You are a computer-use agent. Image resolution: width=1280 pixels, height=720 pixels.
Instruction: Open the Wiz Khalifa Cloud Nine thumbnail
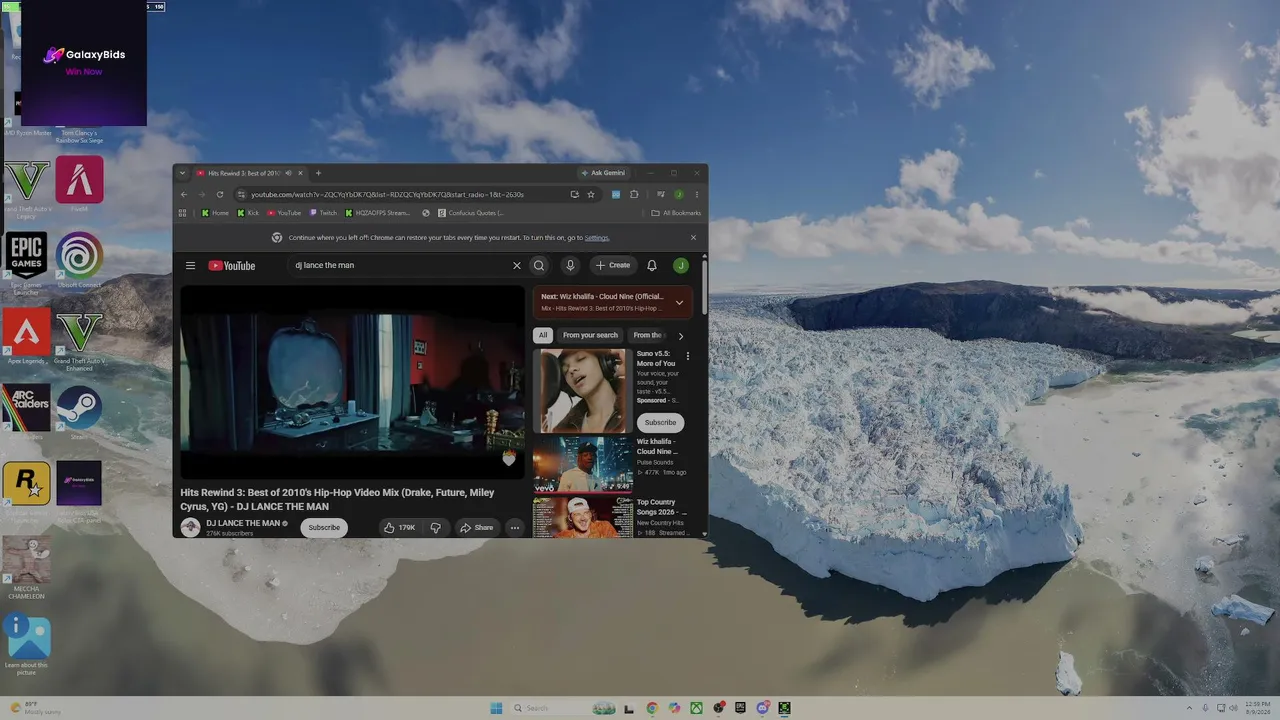582,464
